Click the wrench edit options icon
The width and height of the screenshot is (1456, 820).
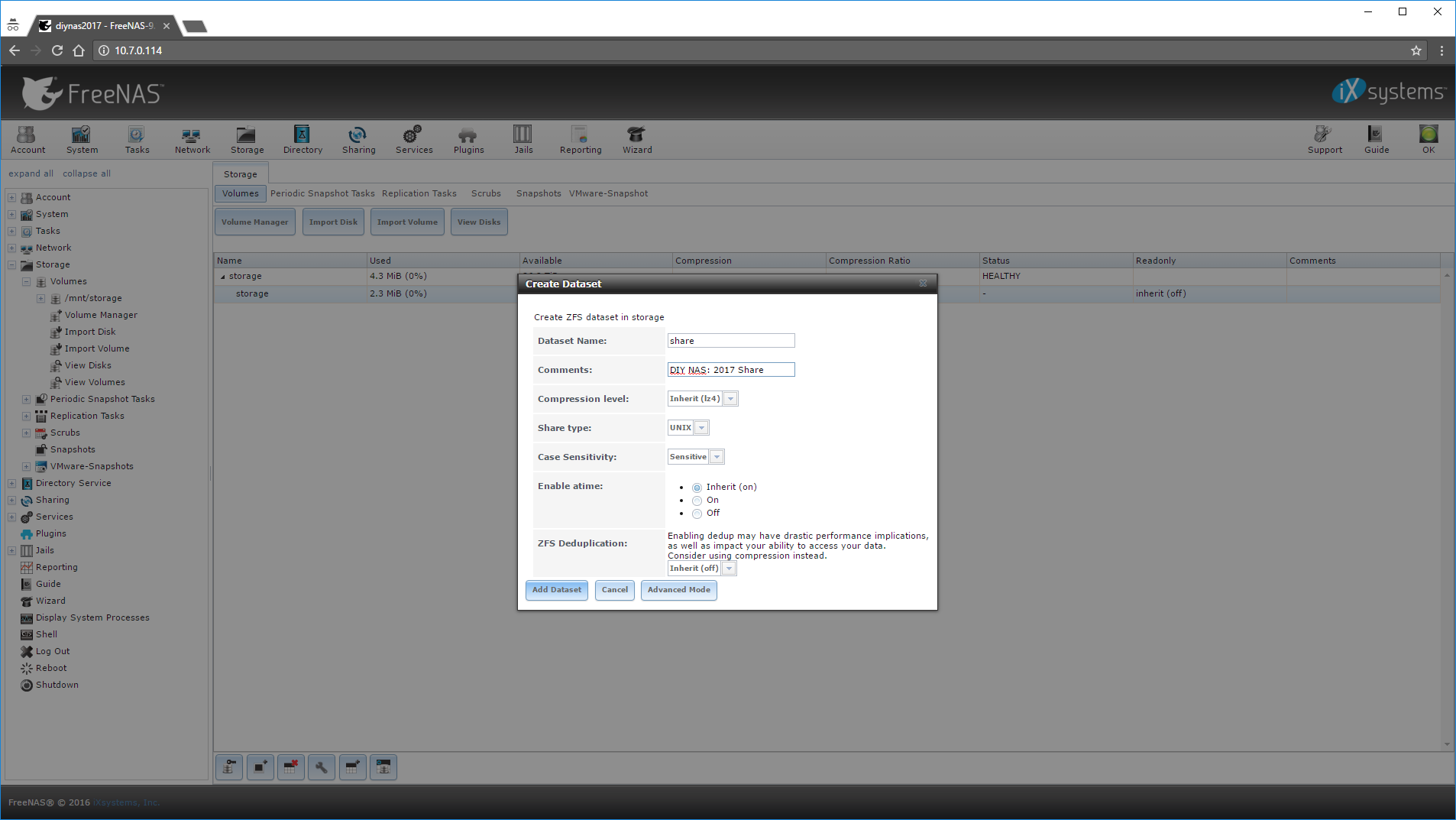point(321,767)
